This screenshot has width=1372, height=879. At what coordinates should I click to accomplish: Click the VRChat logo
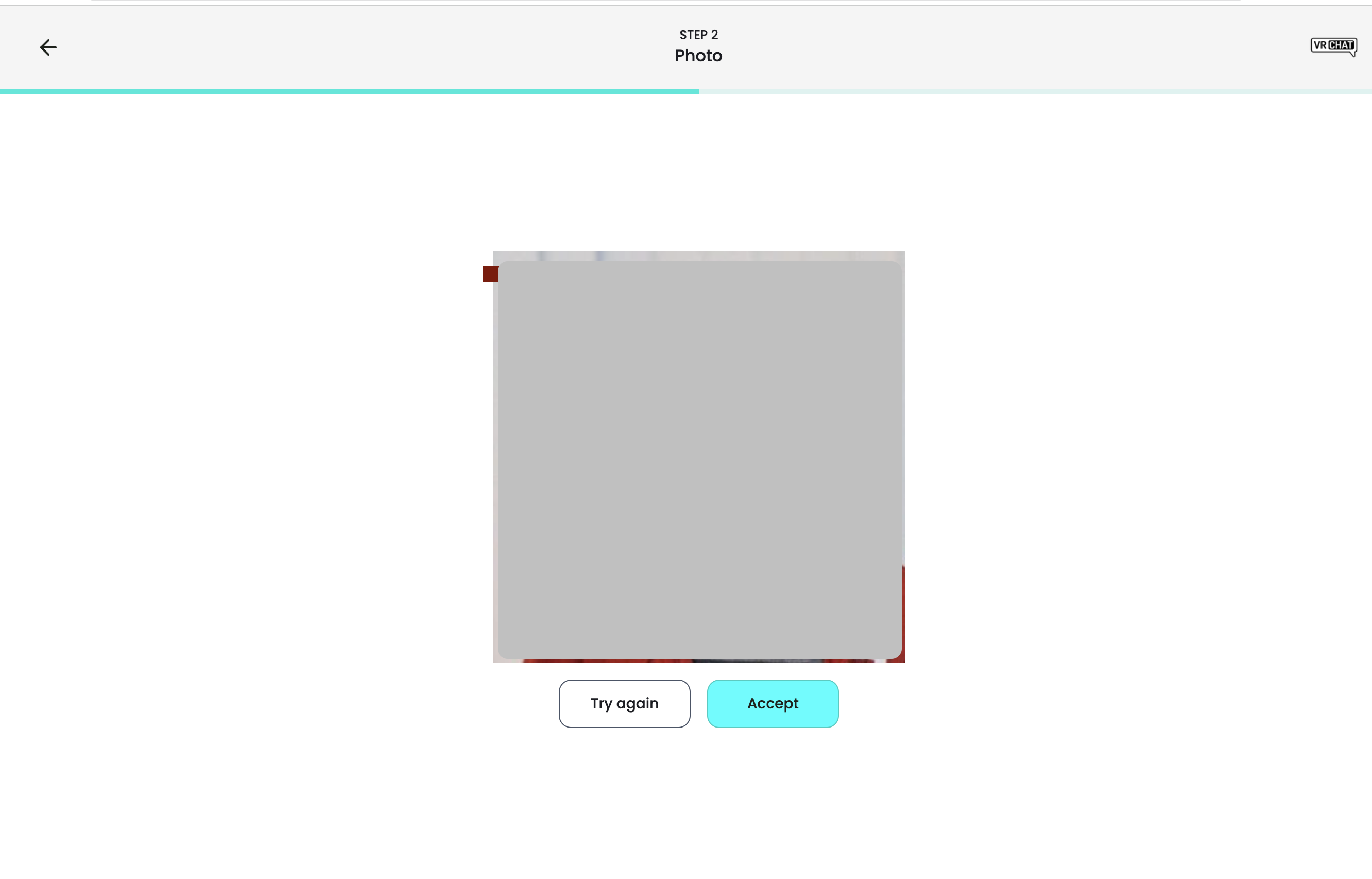(1333, 46)
